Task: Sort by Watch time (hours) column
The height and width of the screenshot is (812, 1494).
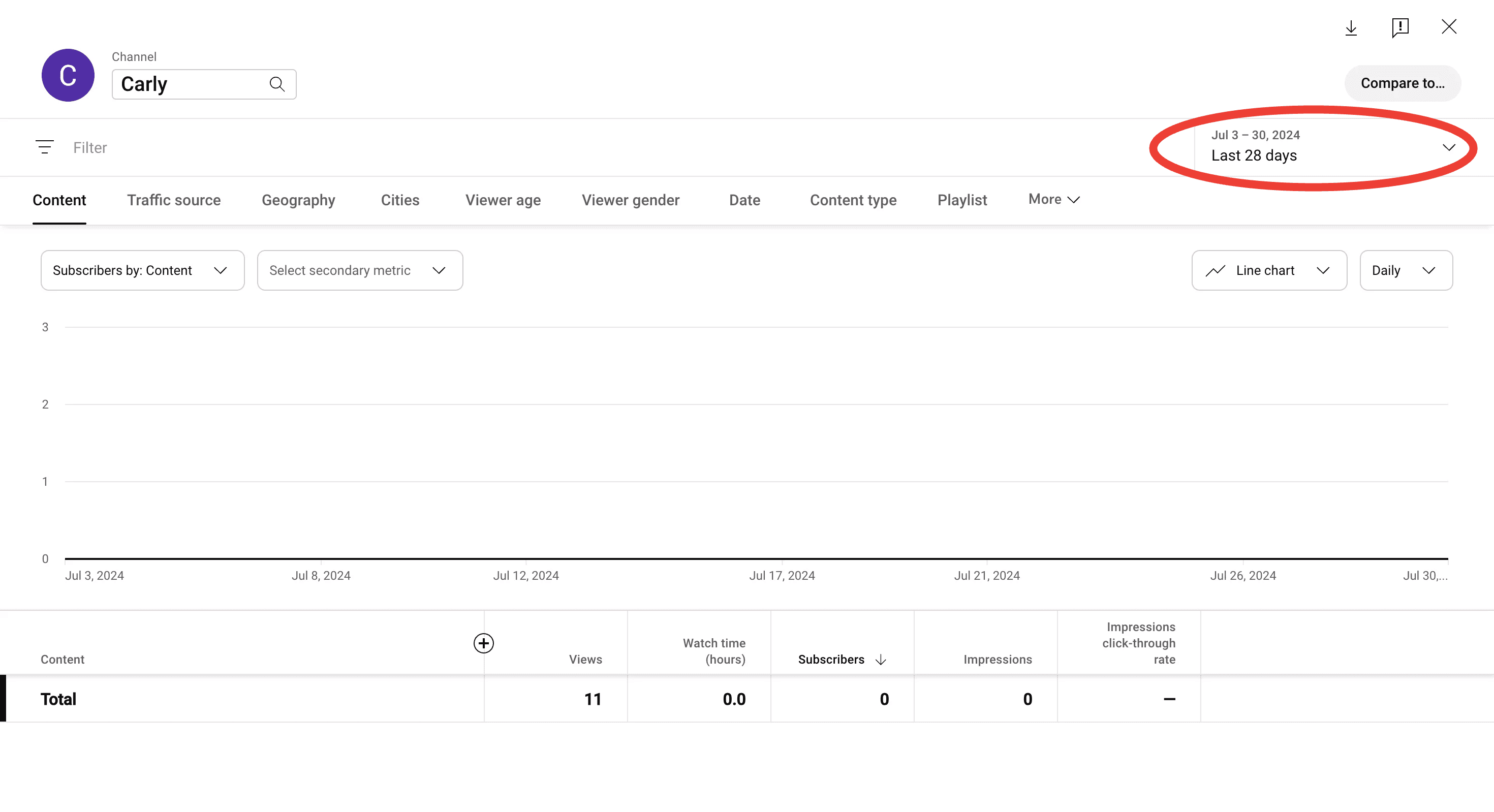Action: [714, 651]
